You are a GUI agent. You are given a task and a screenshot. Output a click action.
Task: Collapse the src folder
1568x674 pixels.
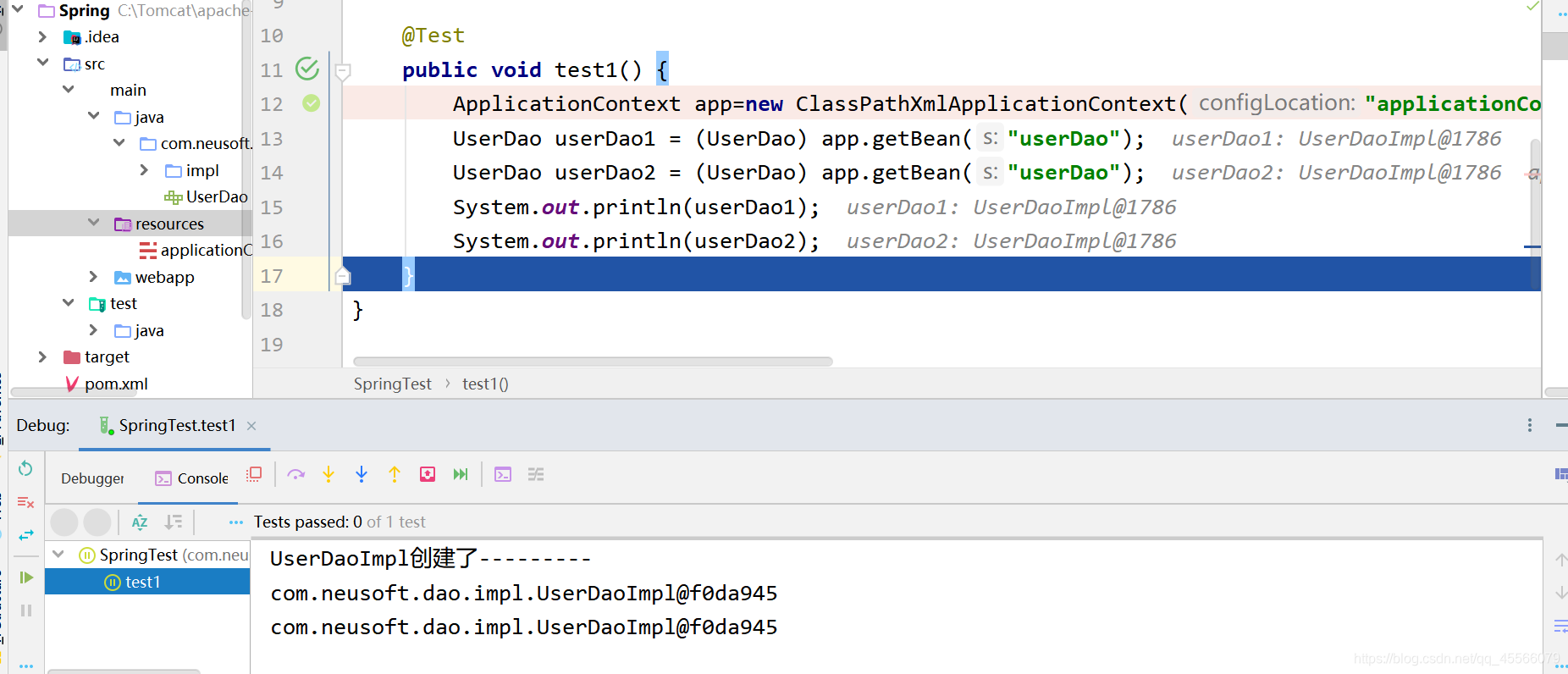pos(42,64)
